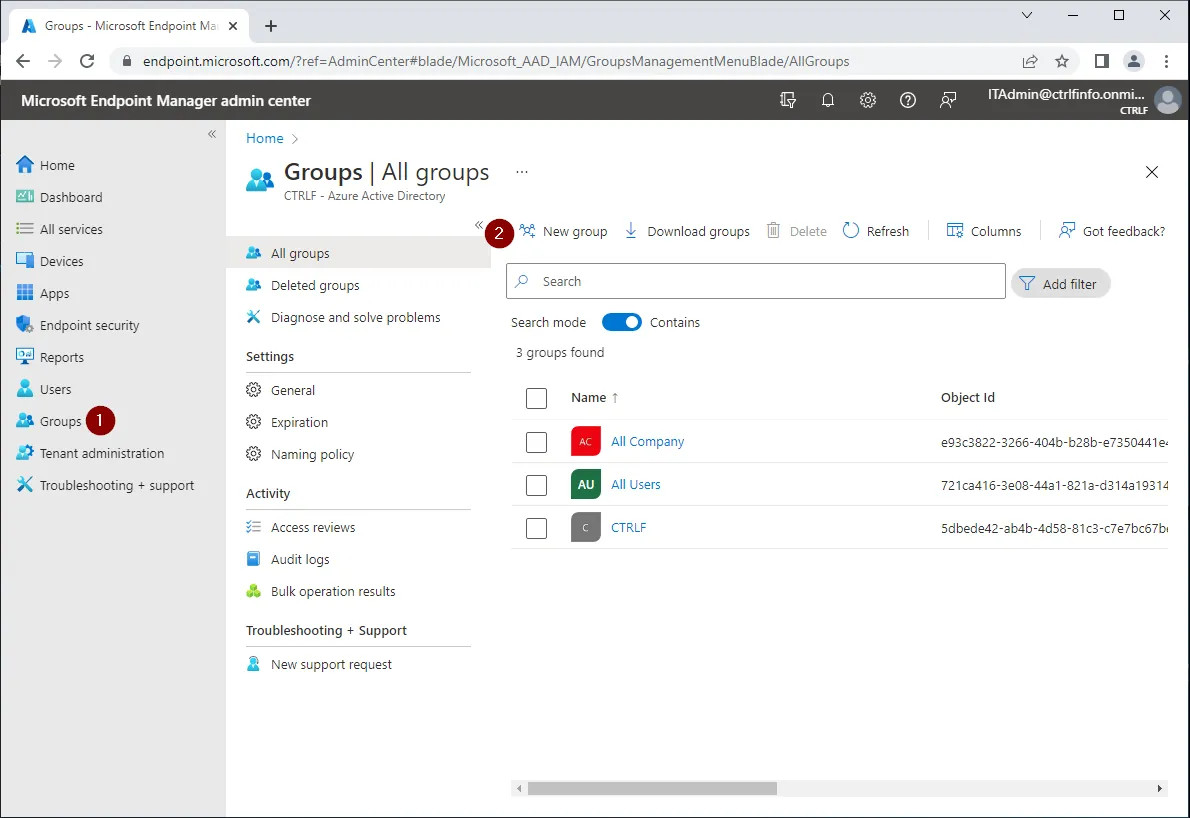The height and width of the screenshot is (818, 1190).
Task: Click the All Users AU group avatar
Action: coord(585,484)
